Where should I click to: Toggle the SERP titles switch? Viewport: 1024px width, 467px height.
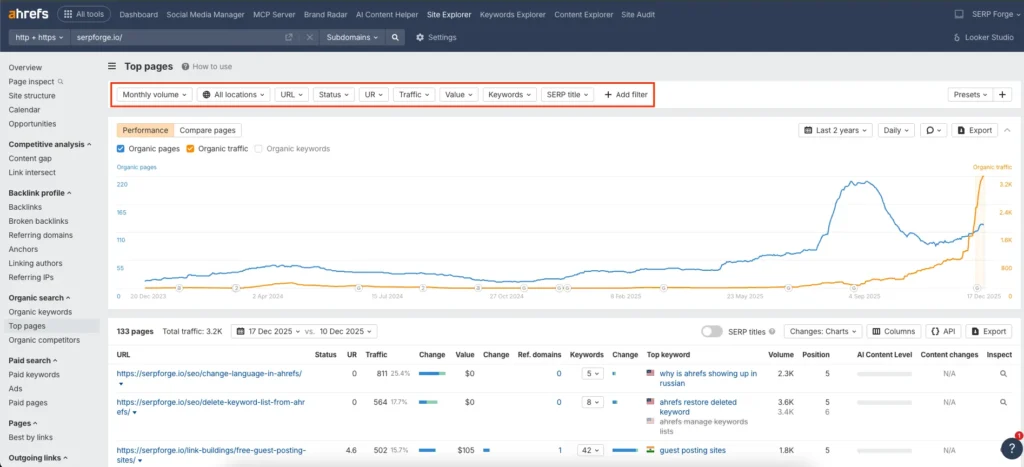pos(712,331)
